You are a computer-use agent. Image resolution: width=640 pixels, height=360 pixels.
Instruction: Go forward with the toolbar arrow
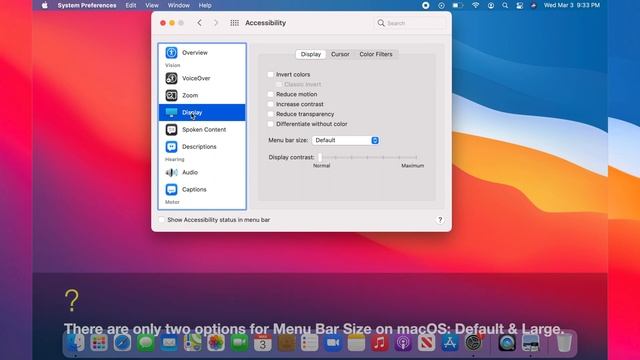click(x=216, y=23)
